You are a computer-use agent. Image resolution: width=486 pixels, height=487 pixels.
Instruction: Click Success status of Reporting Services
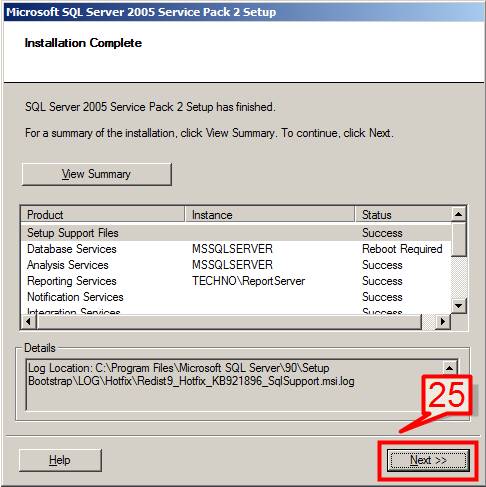(x=382, y=281)
